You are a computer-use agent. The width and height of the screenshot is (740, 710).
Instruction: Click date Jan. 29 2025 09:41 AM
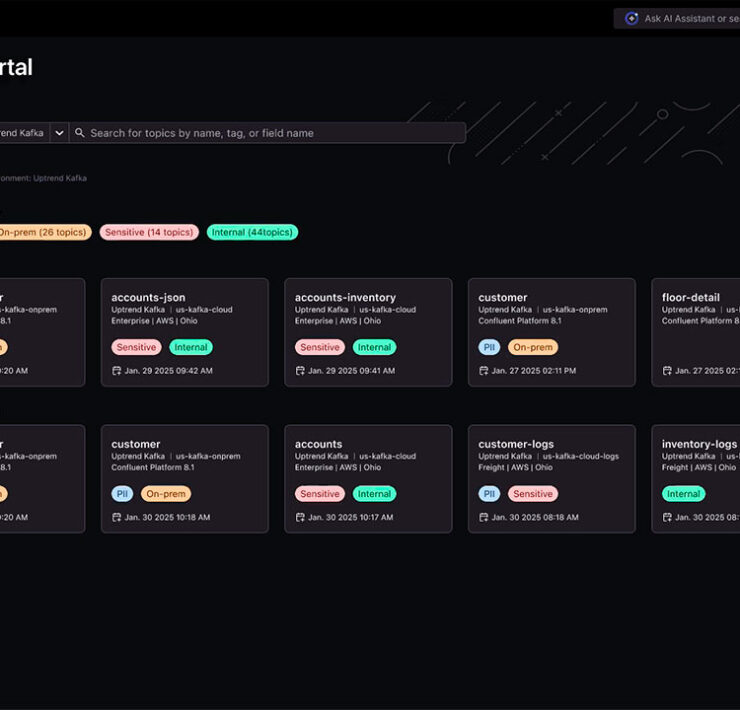(x=352, y=371)
